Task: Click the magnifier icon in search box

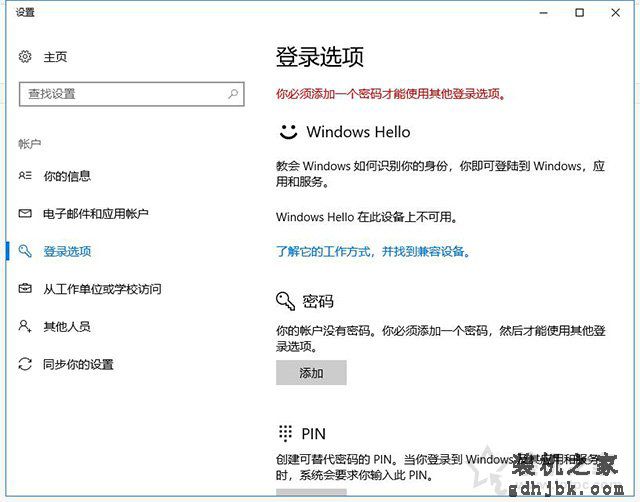Action: [233, 94]
